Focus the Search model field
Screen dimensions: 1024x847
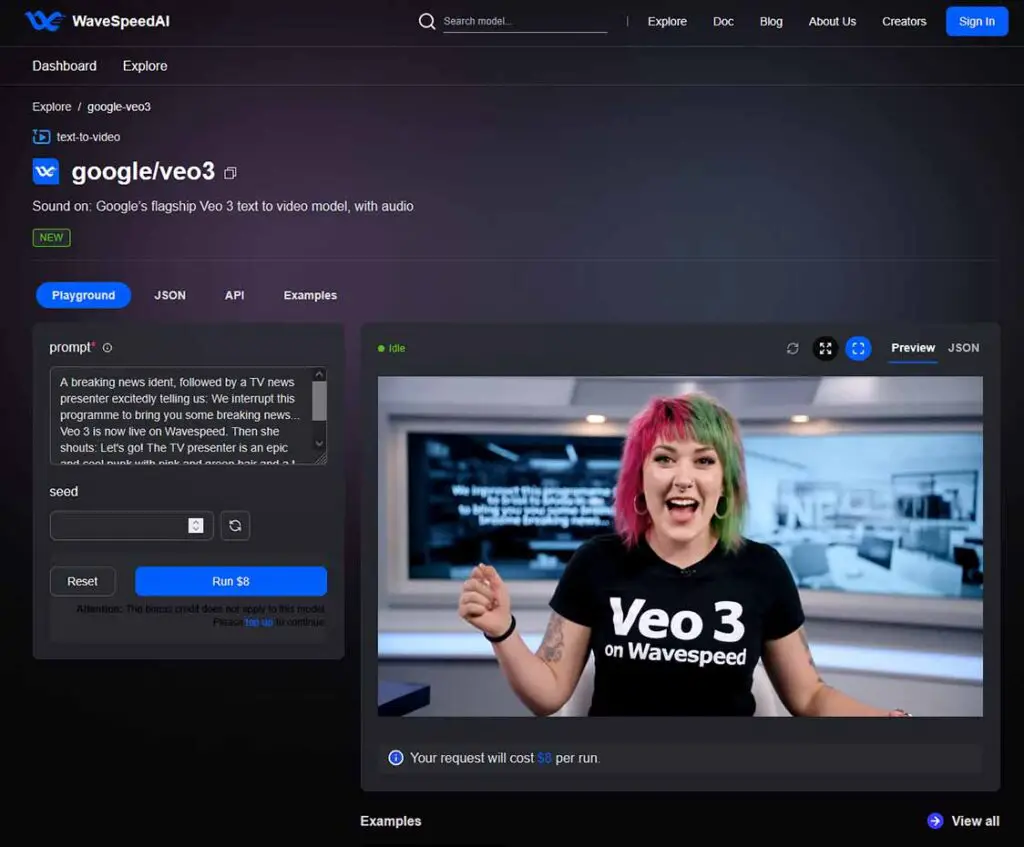524,22
